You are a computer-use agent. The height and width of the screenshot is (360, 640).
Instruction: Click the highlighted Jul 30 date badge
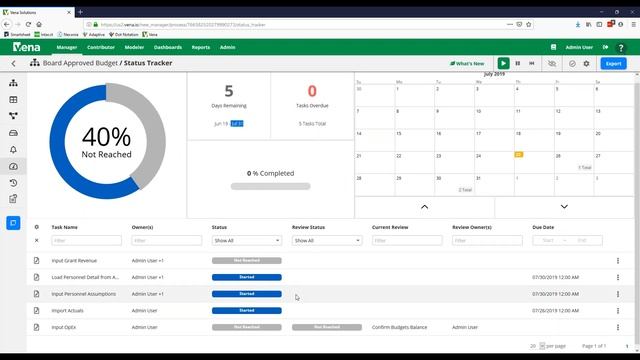(x=237, y=124)
